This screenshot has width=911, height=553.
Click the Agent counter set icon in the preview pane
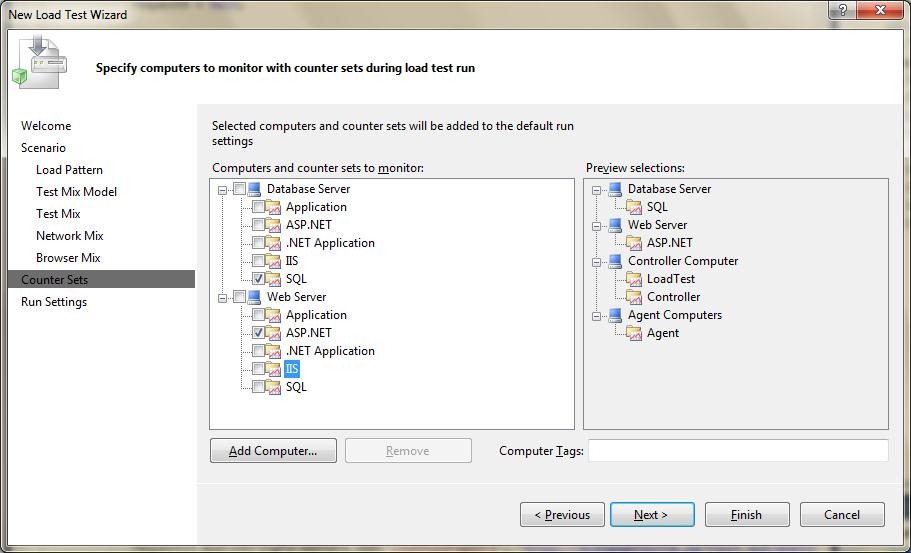coord(634,333)
